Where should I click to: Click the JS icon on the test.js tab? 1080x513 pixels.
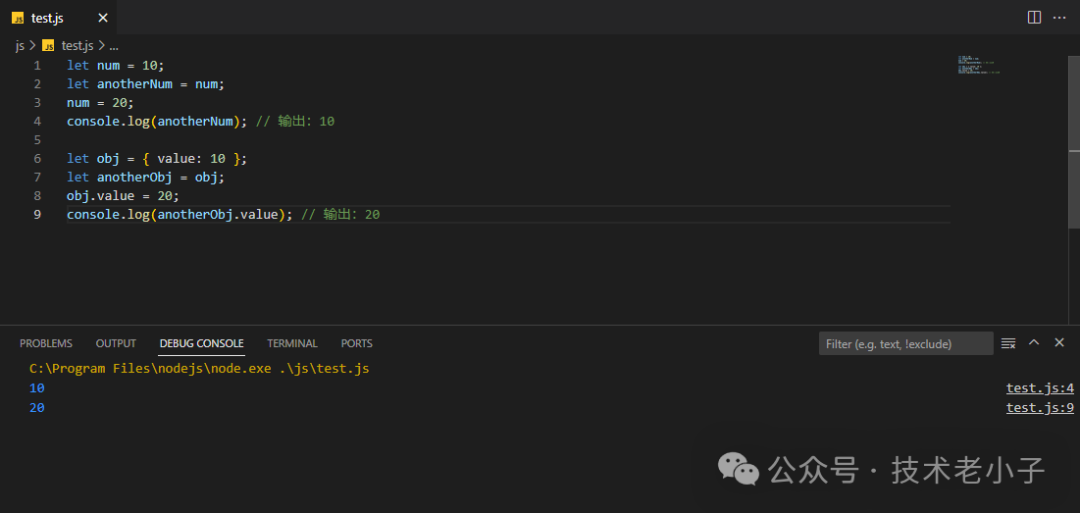(17, 18)
